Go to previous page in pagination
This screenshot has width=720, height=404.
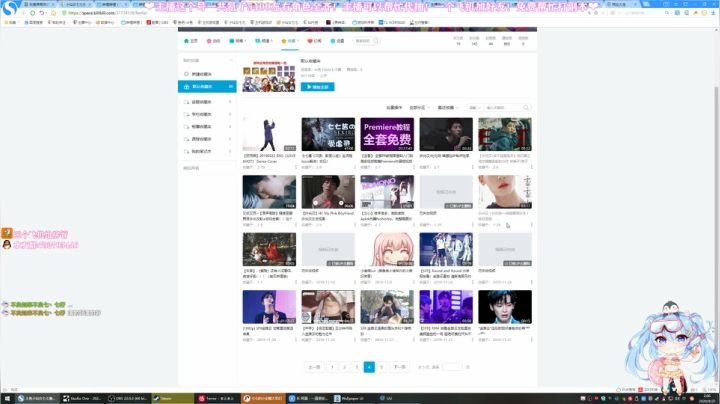coord(314,367)
